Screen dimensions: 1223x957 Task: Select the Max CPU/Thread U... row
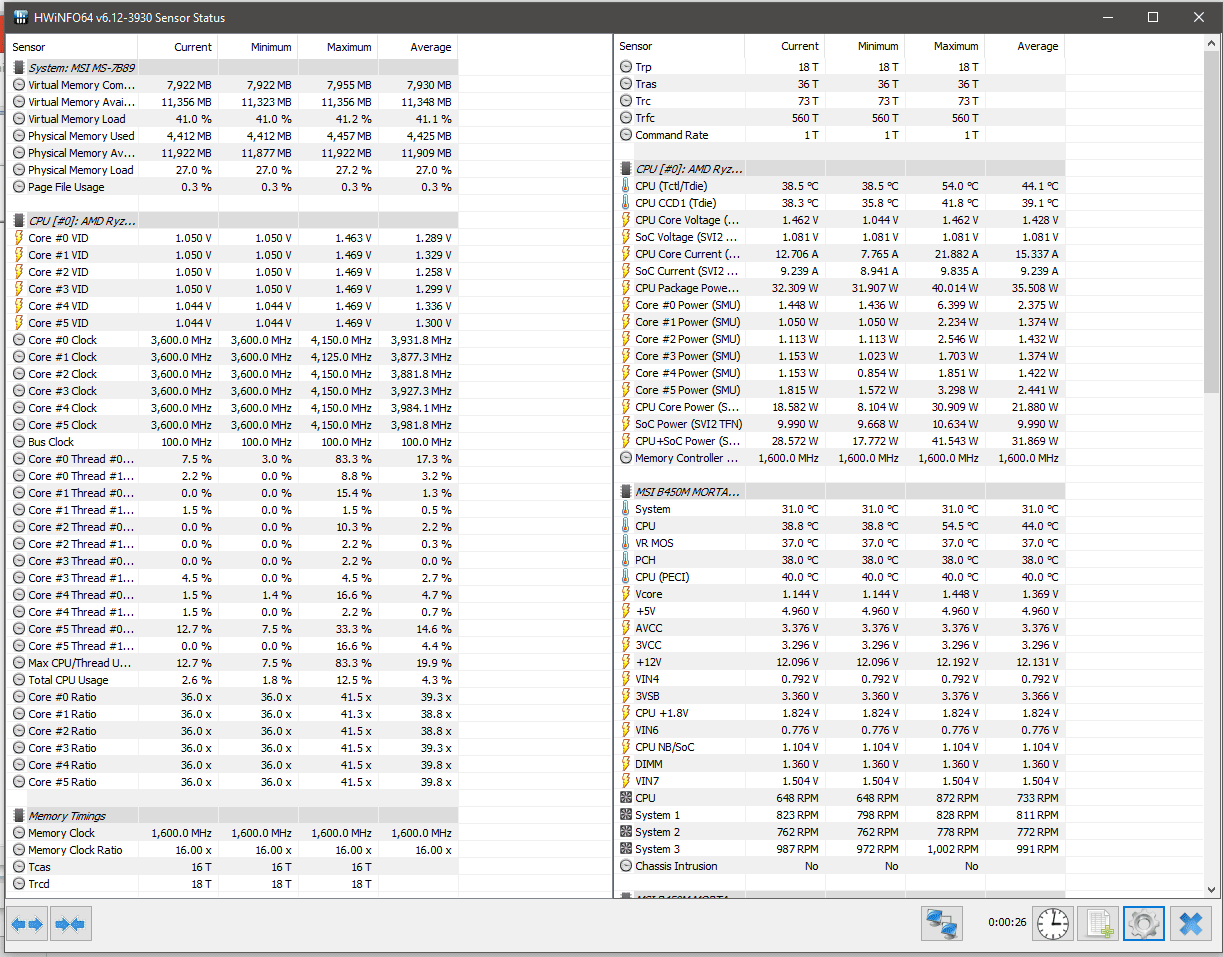(x=234, y=663)
